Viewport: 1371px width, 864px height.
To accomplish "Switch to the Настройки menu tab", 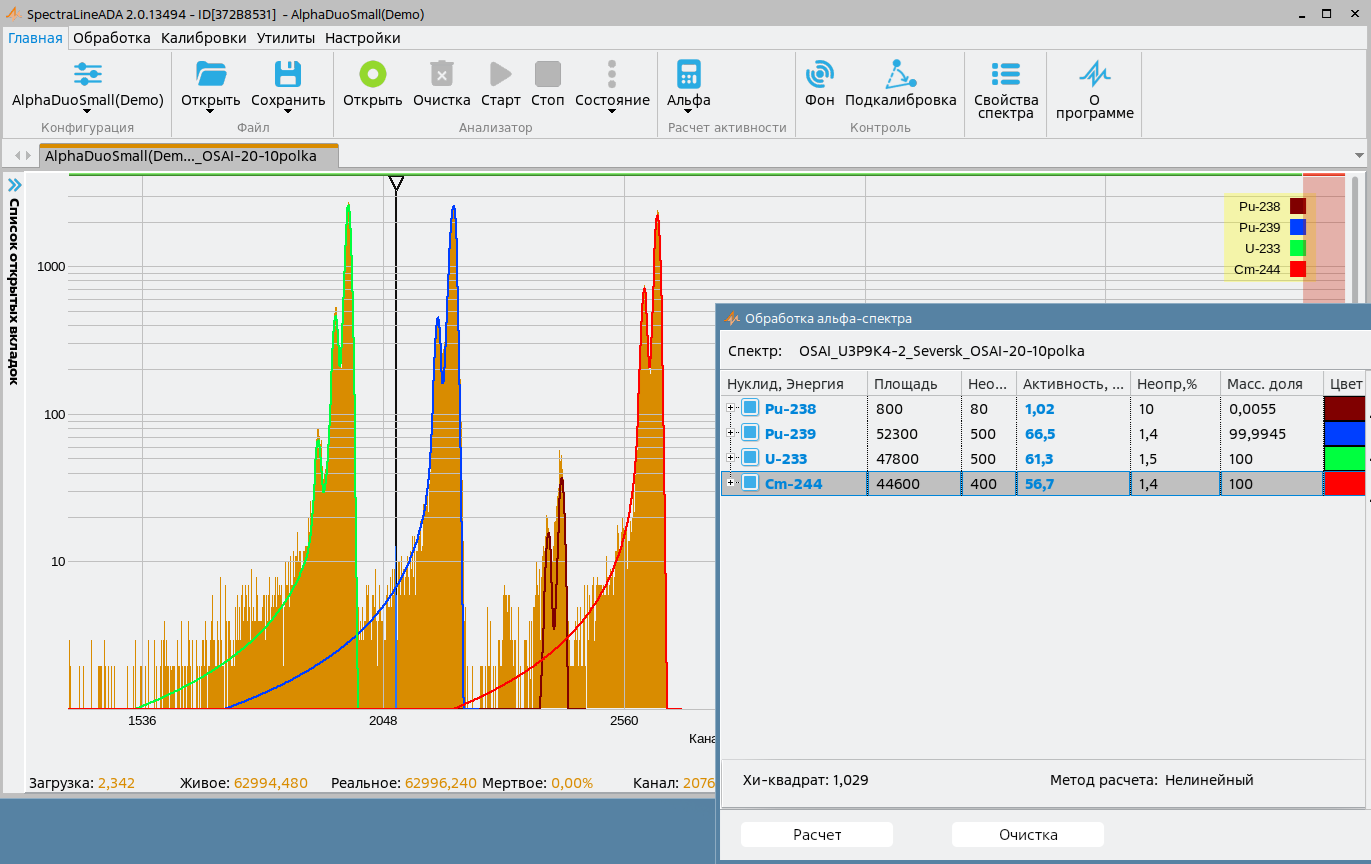I will [362, 38].
